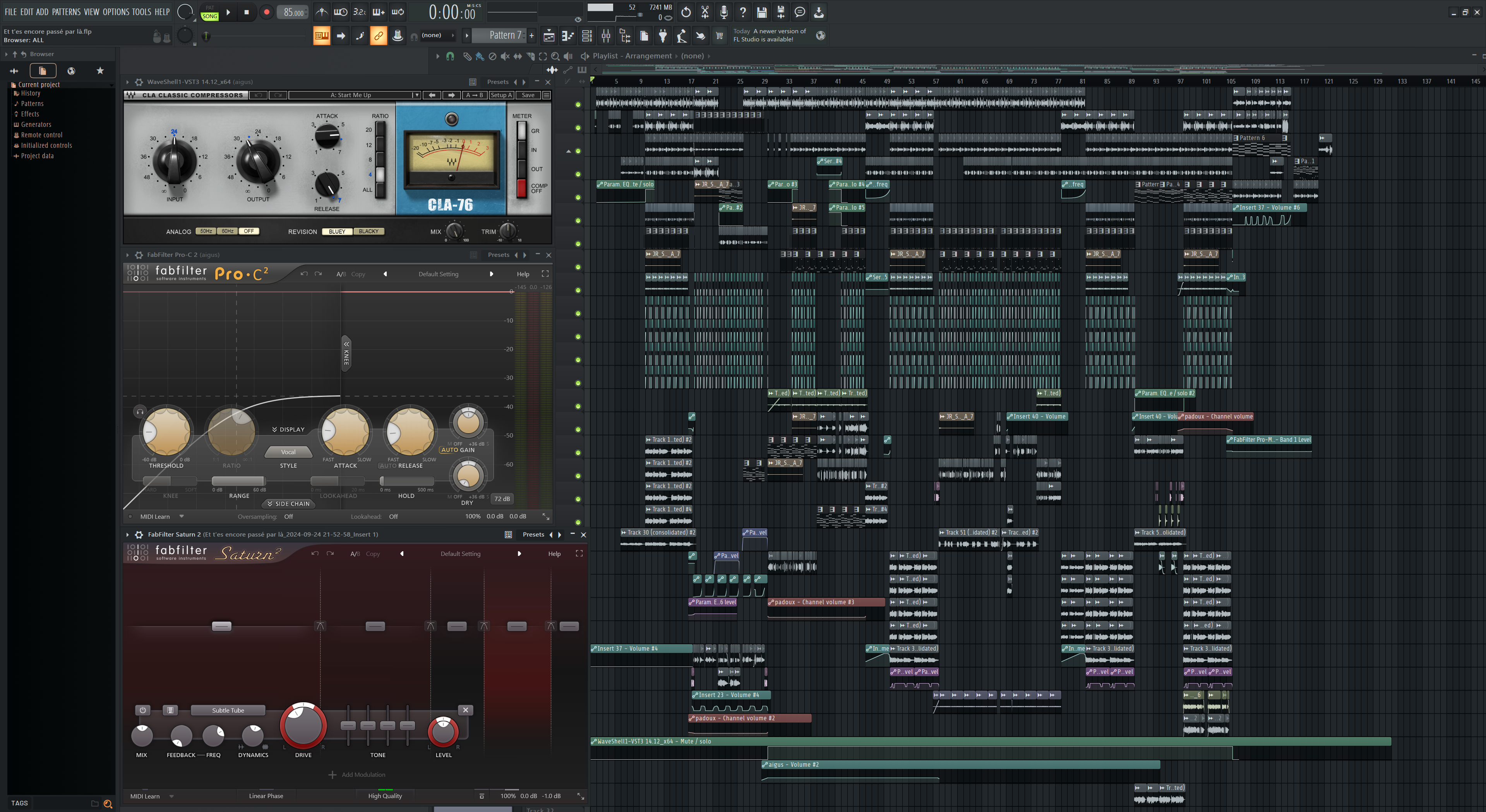Image resolution: width=1486 pixels, height=812 pixels.
Task: Select BLACKY revision on CLA-76
Action: click(x=369, y=231)
